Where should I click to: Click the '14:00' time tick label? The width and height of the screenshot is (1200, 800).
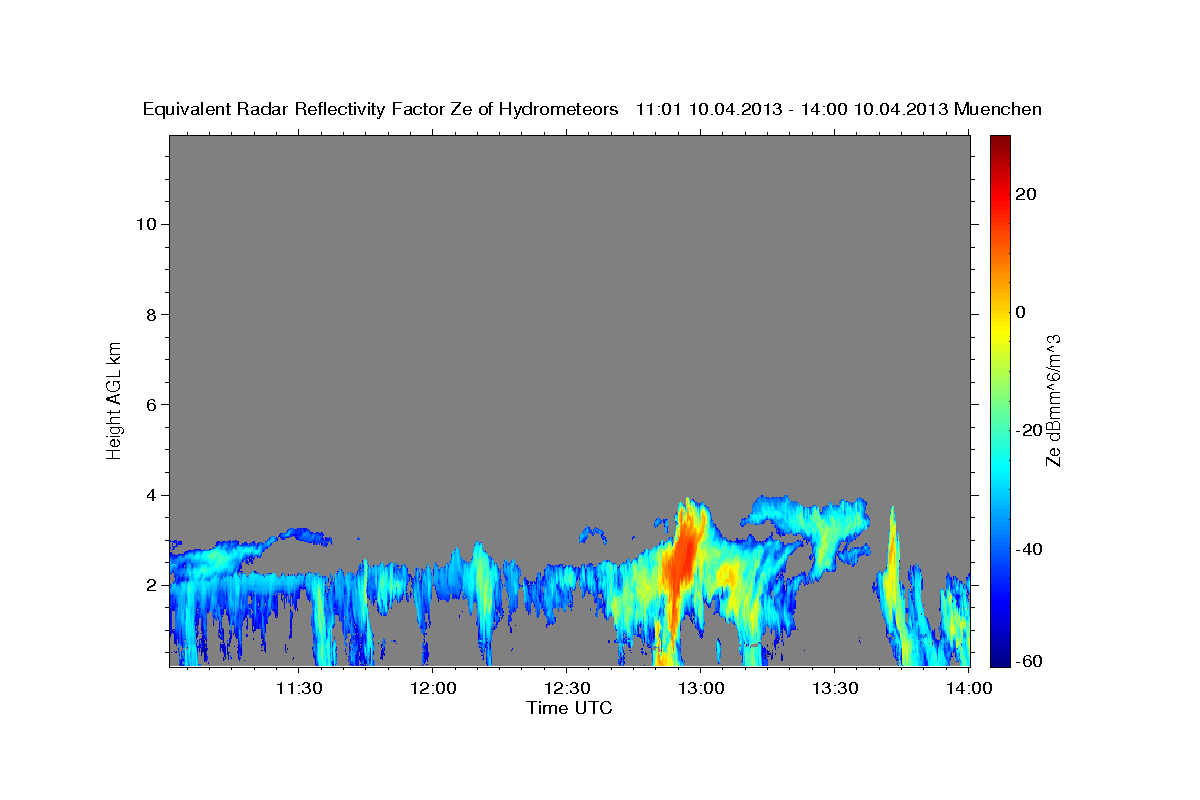(968, 688)
